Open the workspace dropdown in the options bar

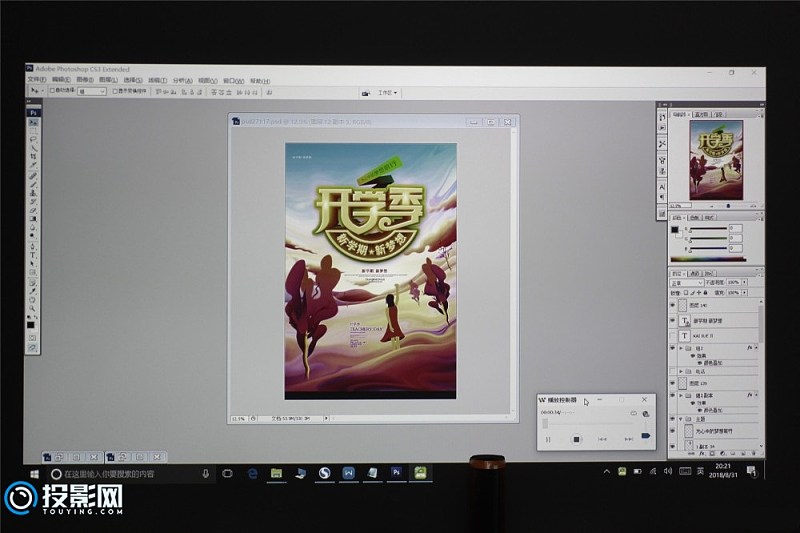(x=386, y=92)
